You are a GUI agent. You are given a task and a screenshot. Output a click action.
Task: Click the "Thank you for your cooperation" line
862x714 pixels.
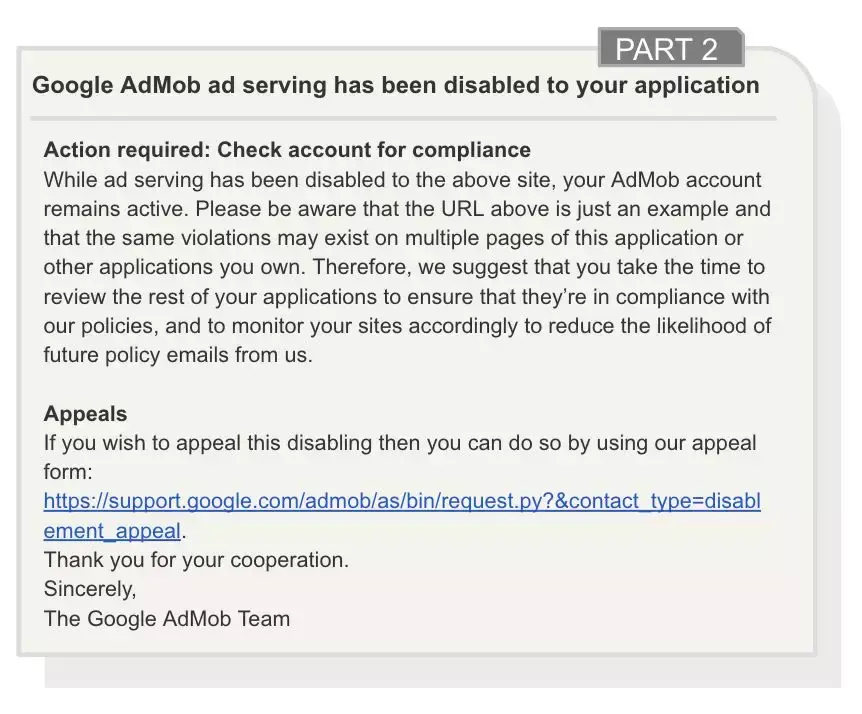[196, 560]
